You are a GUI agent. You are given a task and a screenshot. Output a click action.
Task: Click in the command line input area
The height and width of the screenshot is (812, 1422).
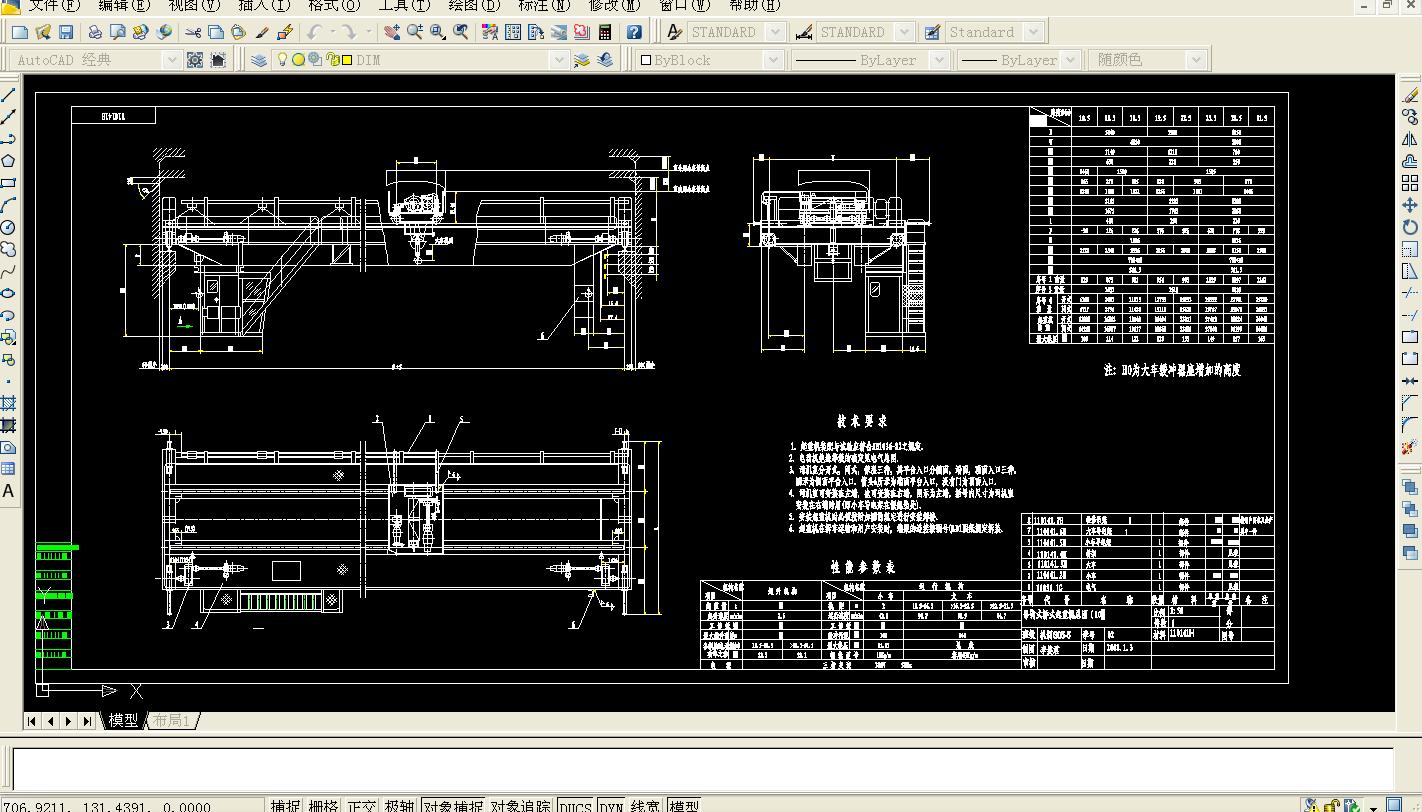(700, 768)
